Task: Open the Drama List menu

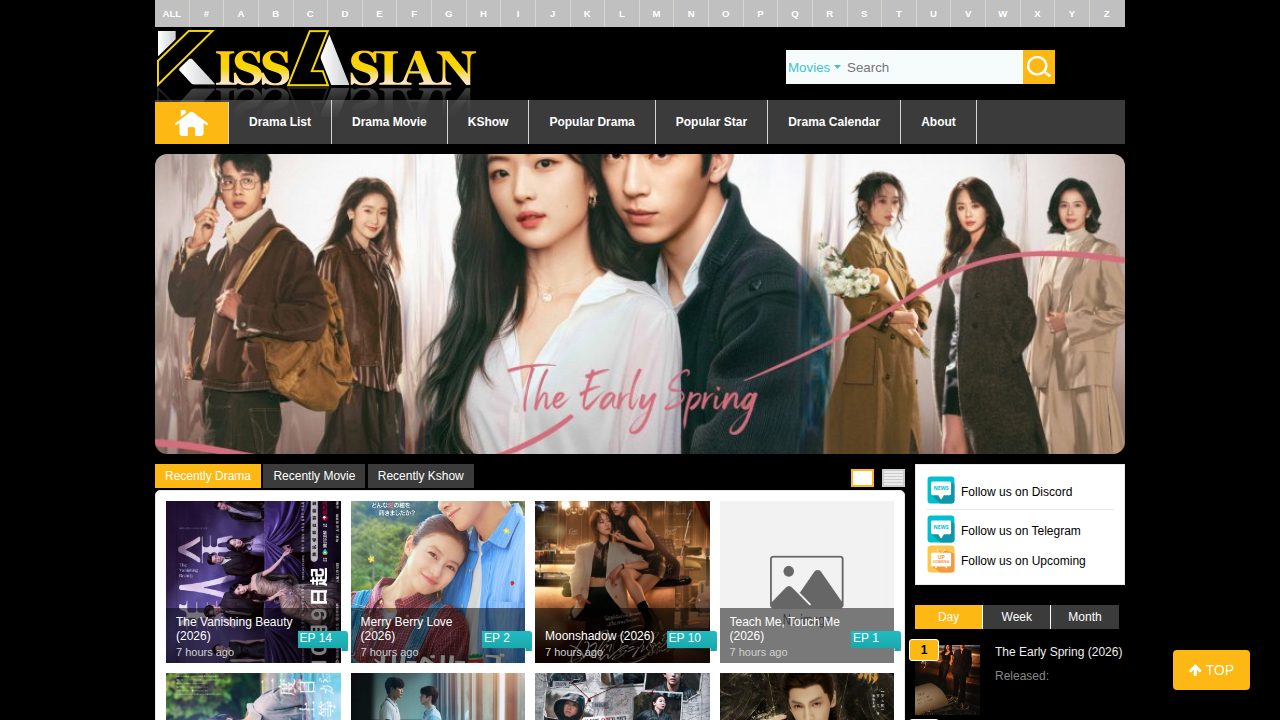Action: pyautogui.click(x=280, y=122)
